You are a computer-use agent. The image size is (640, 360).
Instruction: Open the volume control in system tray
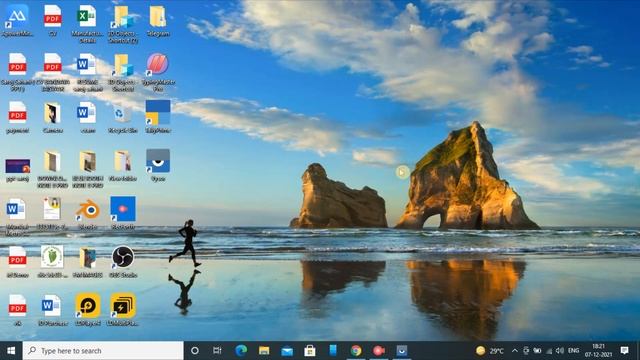560,351
